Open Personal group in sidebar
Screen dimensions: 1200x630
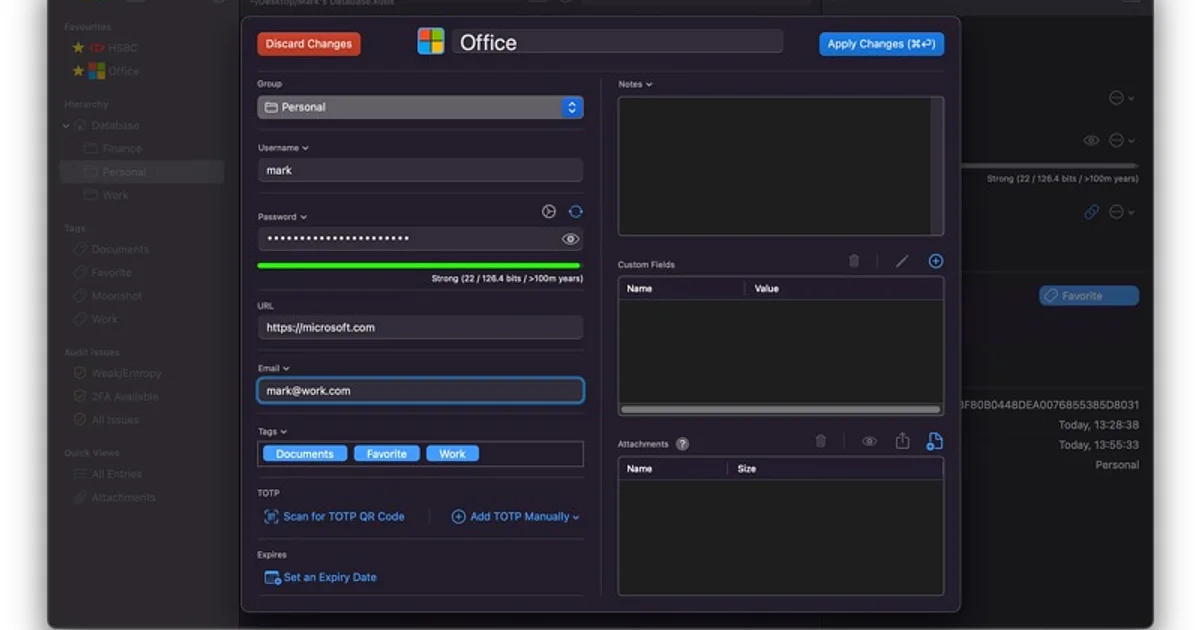point(140,172)
